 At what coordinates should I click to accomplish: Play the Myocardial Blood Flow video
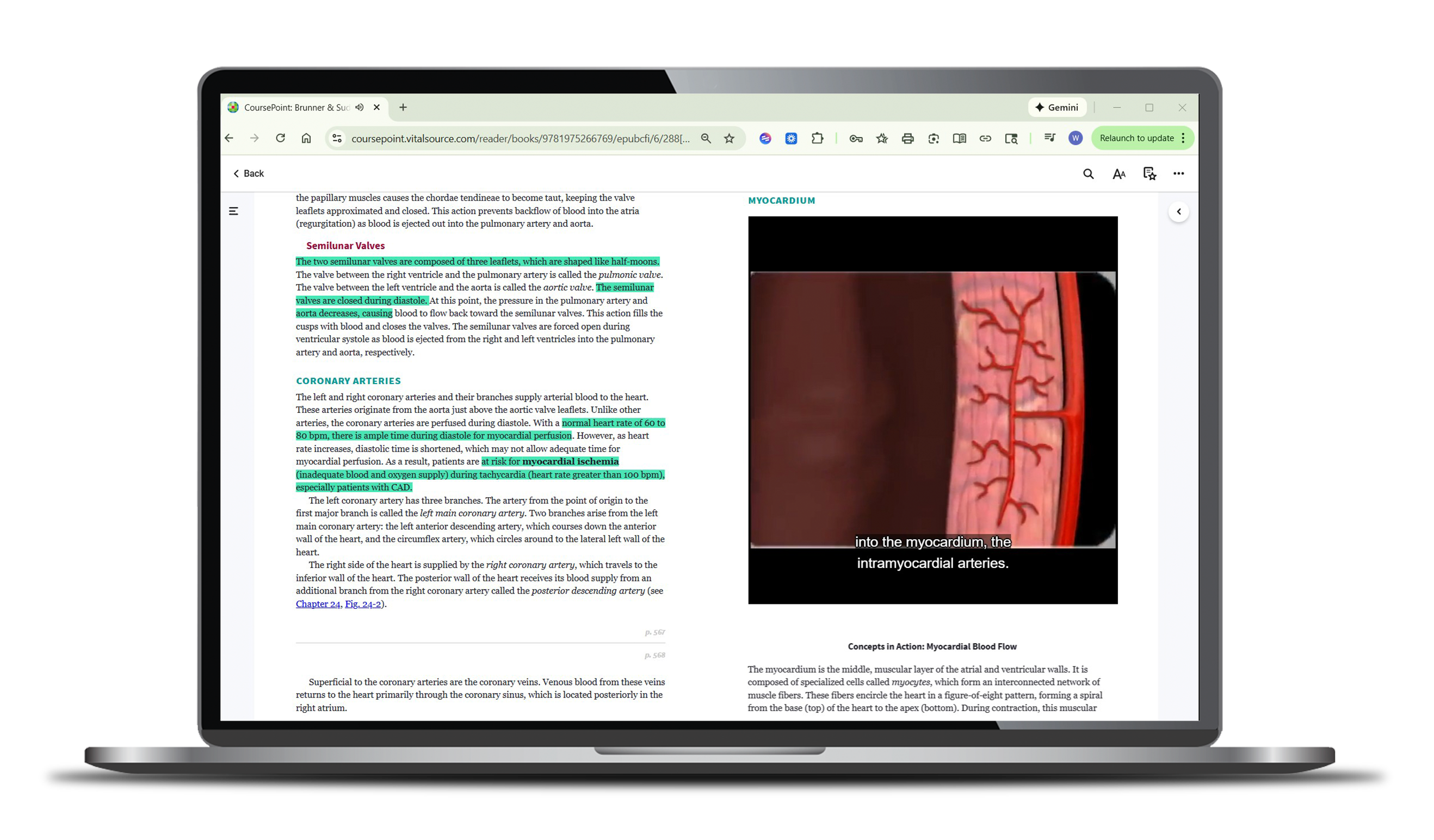coord(932,410)
